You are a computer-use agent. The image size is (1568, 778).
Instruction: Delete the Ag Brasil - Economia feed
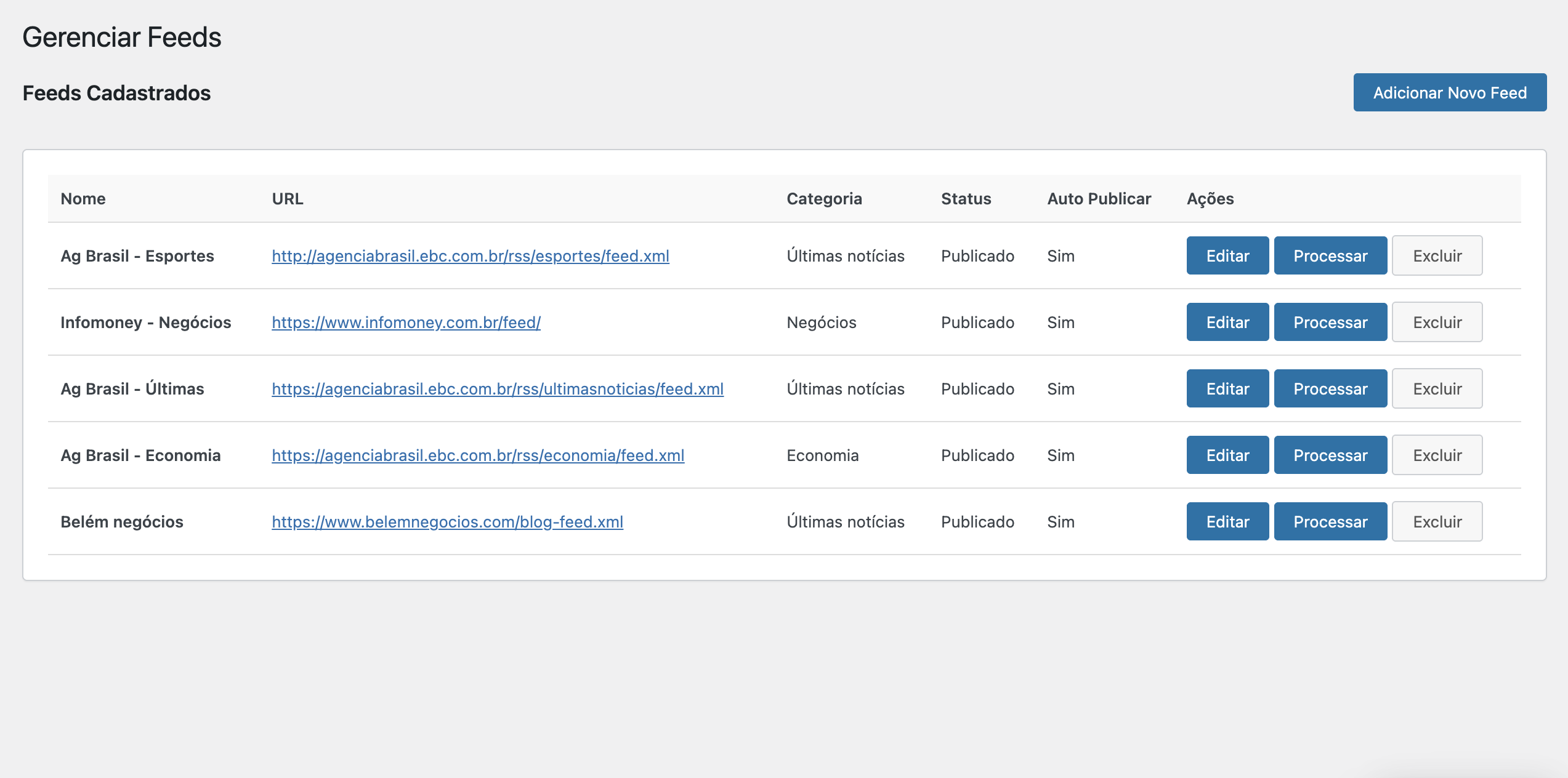pos(1437,455)
